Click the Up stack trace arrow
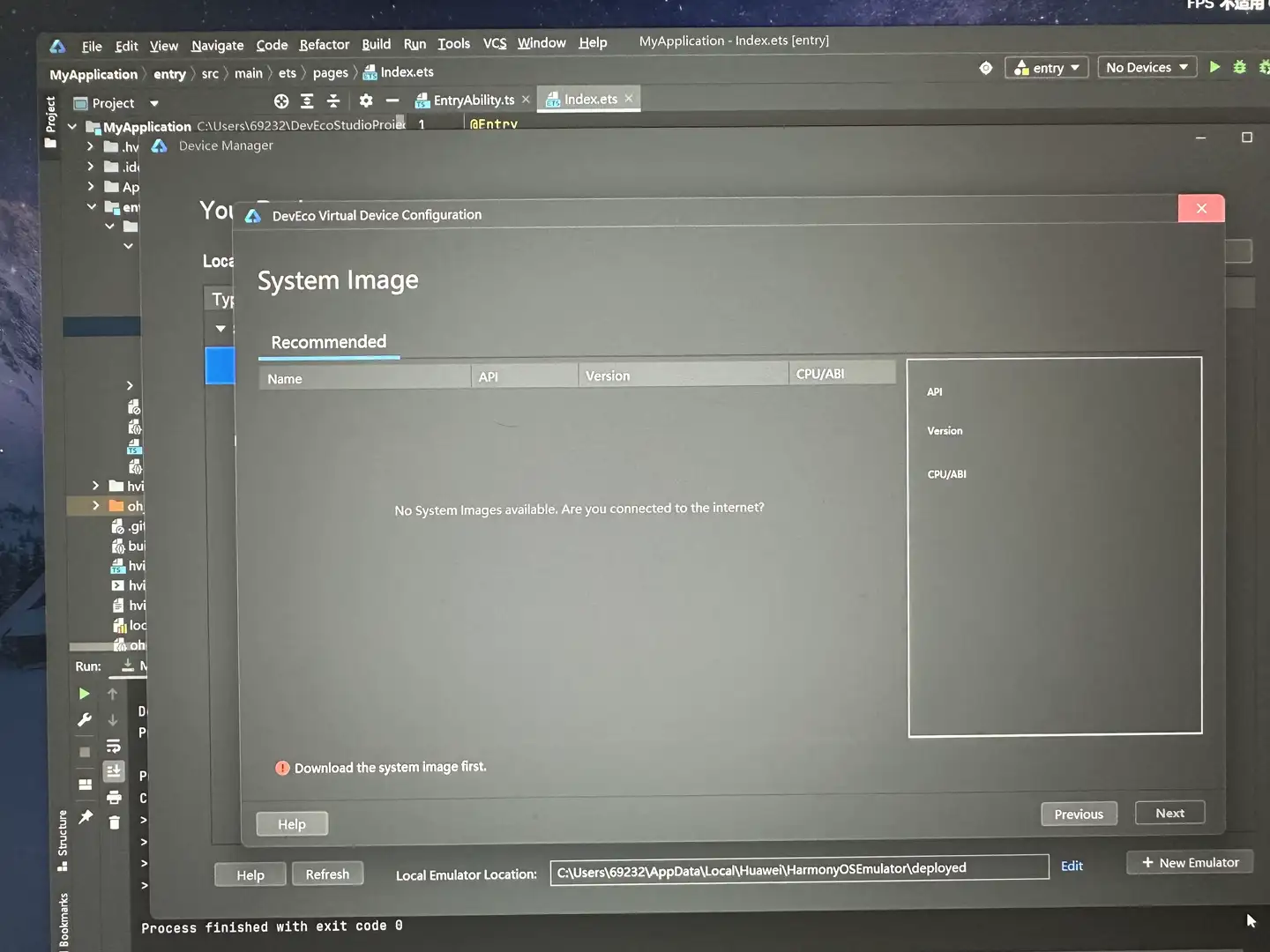Viewport: 1270px width, 952px height. coord(112,694)
